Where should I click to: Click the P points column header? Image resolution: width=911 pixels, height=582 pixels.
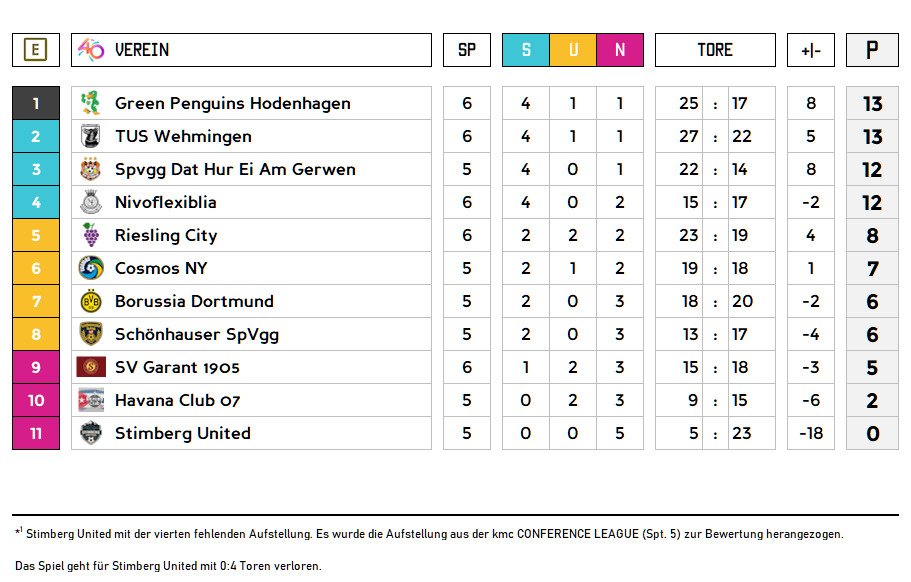872,50
